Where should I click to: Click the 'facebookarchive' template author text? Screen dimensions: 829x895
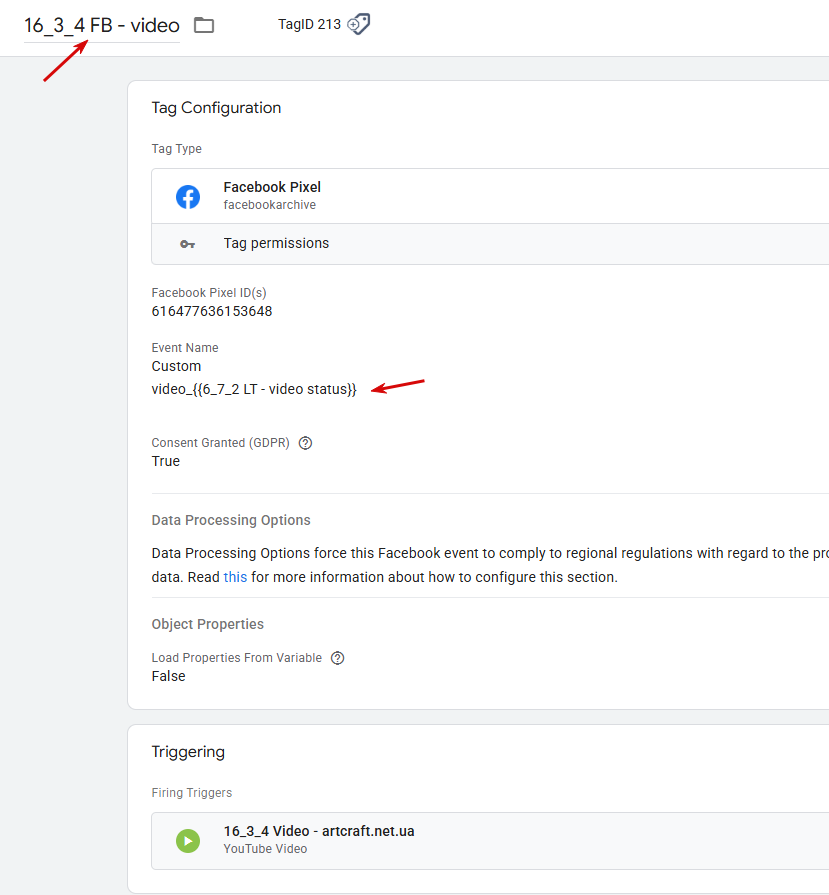click(270, 205)
